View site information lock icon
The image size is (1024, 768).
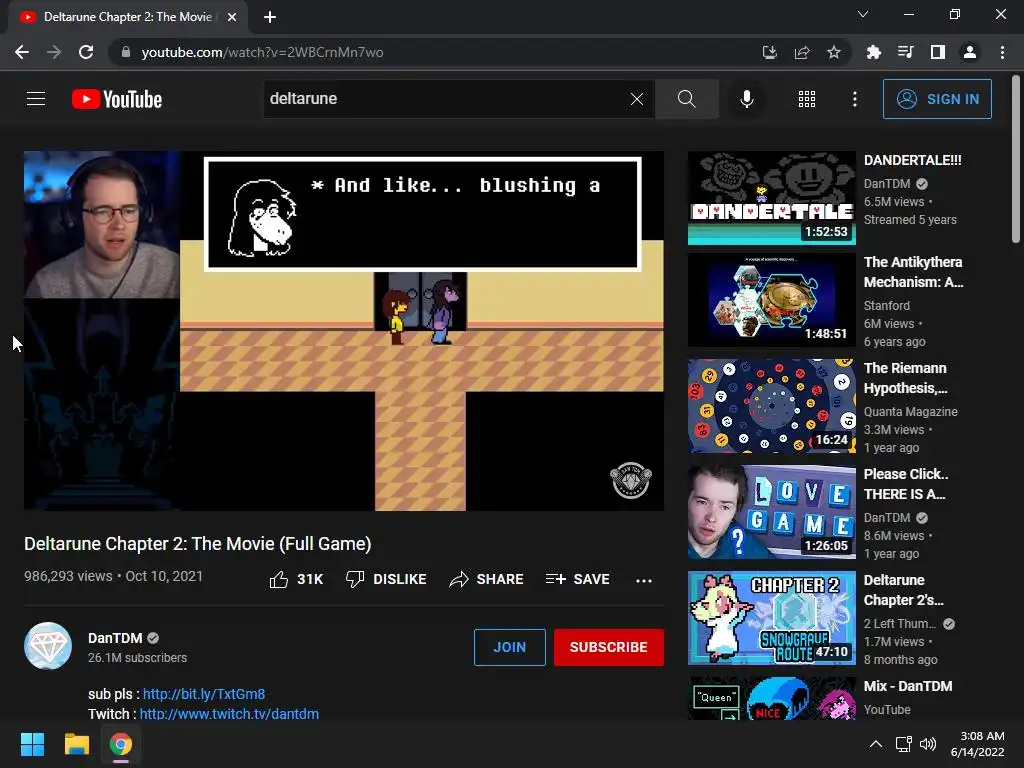click(x=126, y=52)
